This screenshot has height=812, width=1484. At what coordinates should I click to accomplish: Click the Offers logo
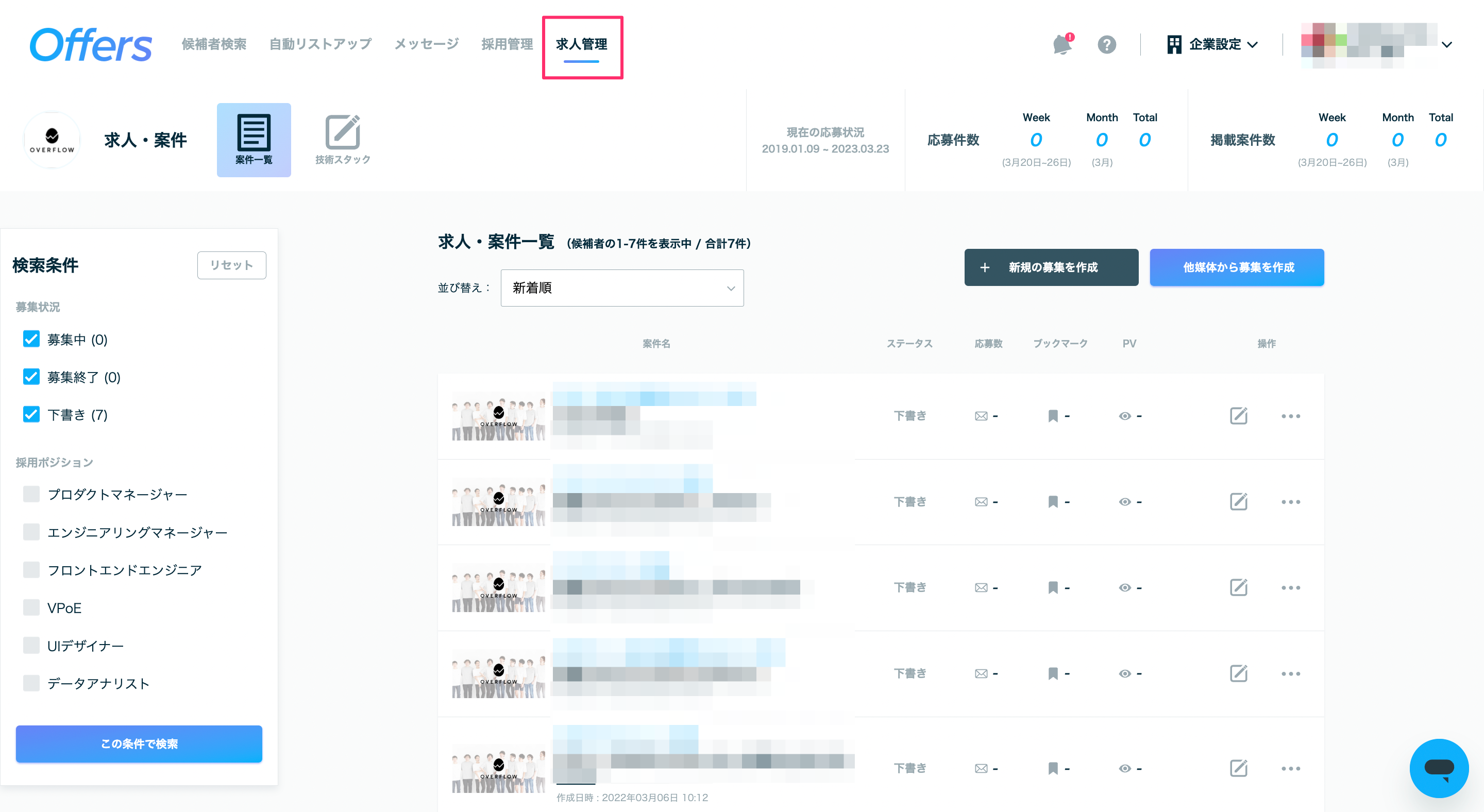pyautogui.click(x=91, y=44)
